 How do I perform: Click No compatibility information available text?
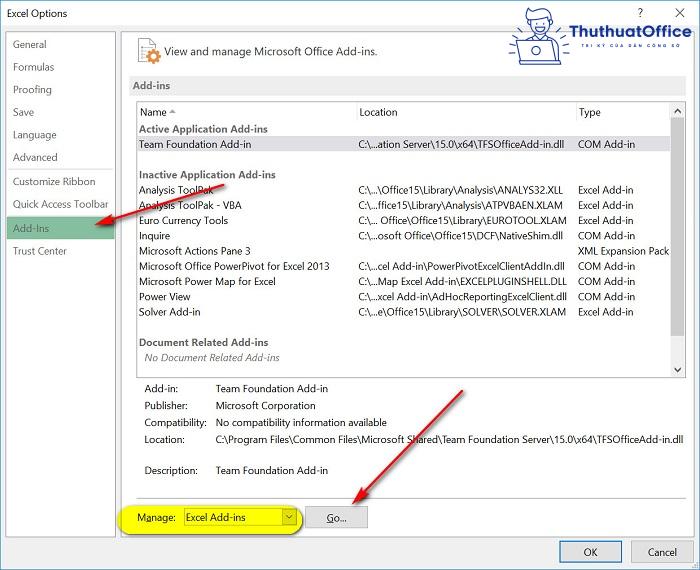tap(301, 422)
